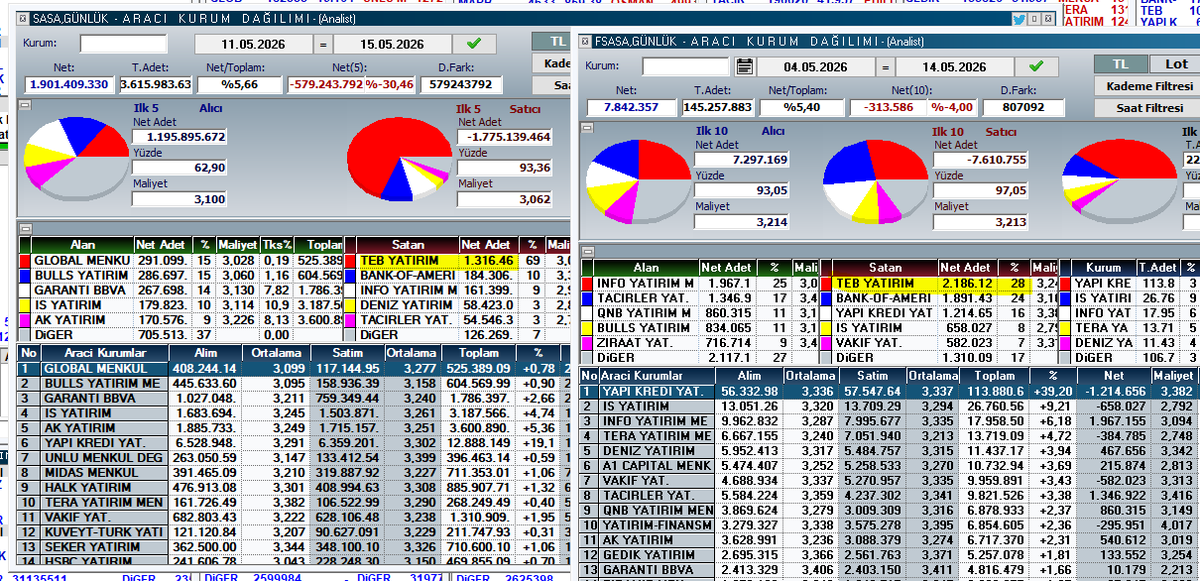The width and height of the screenshot is (1200, 581).
Task: Sort by Alan column in SASA window
Action: [83, 244]
